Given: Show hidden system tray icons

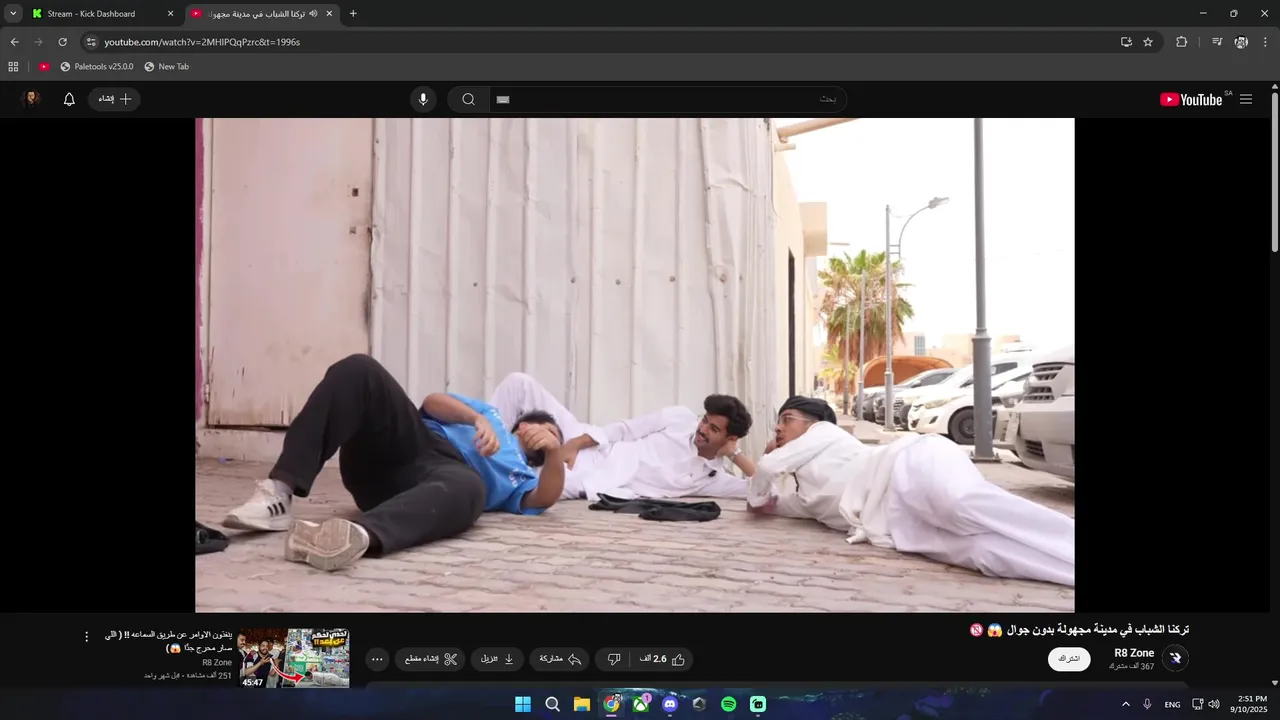Looking at the screenshot, I should (1126, 704).
